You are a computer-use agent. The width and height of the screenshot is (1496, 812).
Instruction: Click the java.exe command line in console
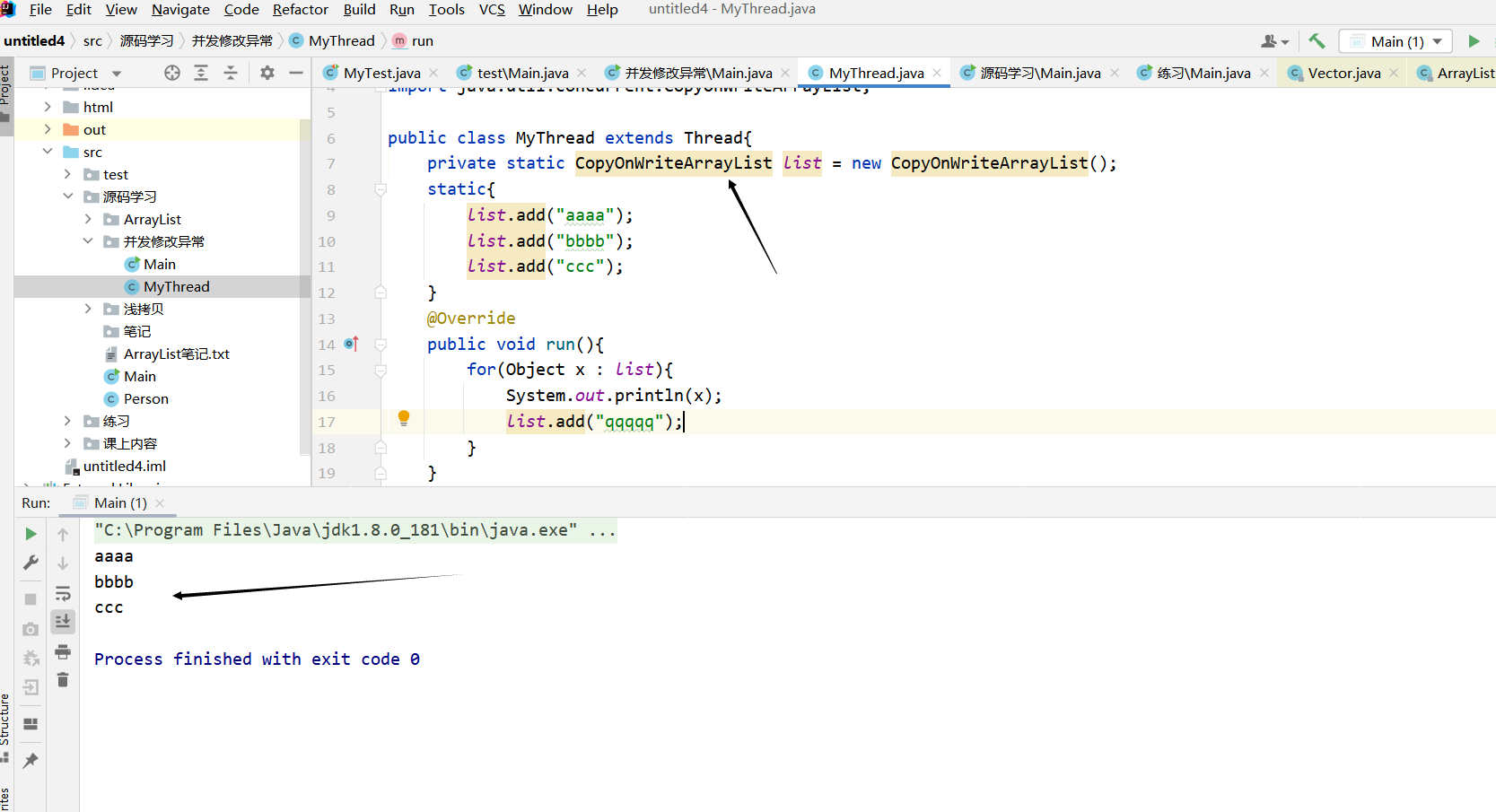pyautogui.click(x=355, y=530)
